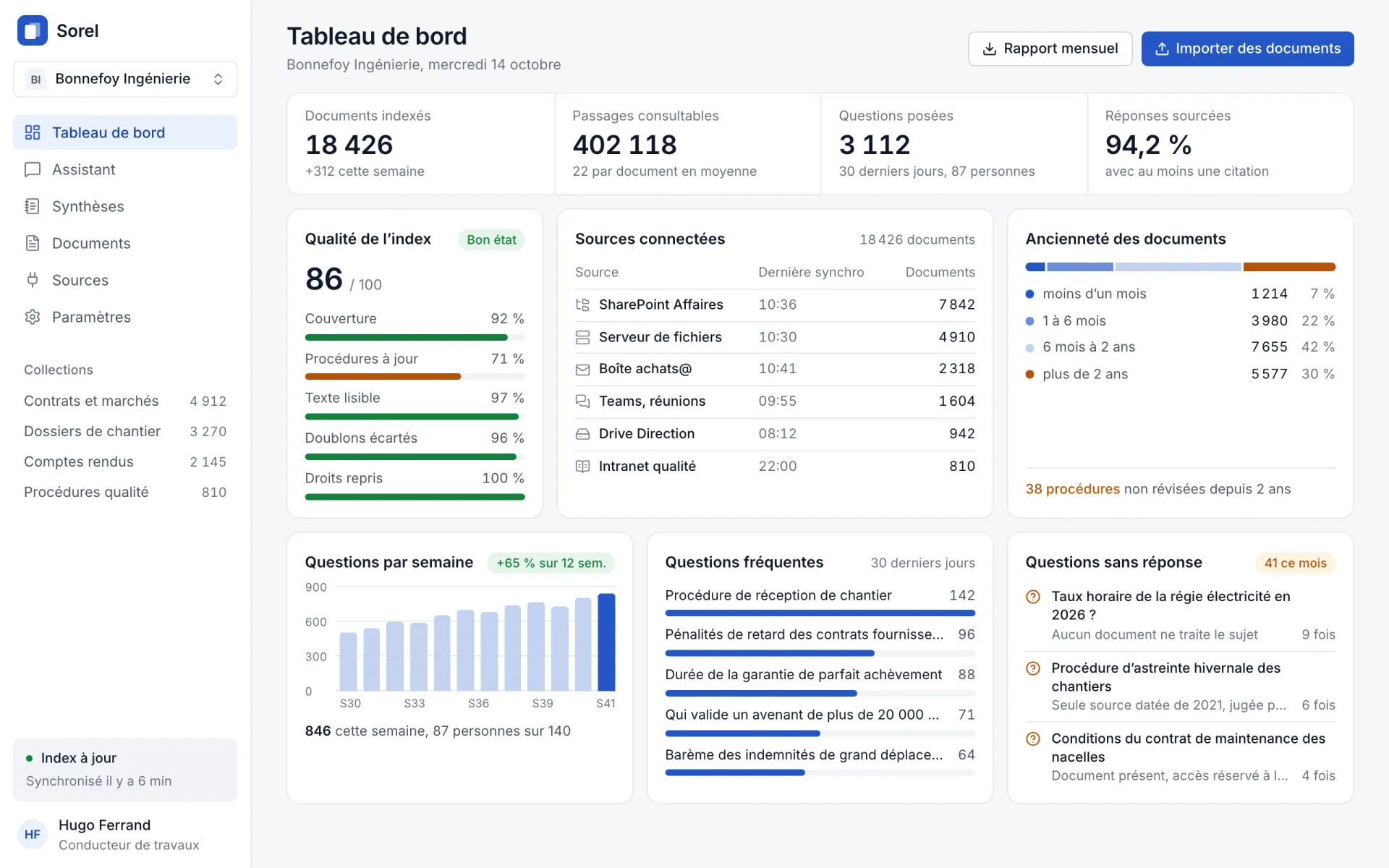This screenshot has height=868, width=1389.
Task: Open the Bonnefoy Ingénierie workspace switcher
Action: tap(125, 79)
